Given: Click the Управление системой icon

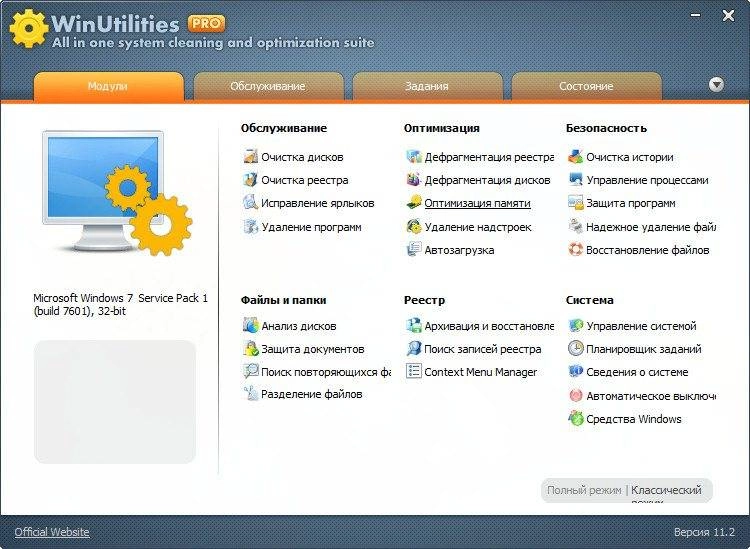Looking at the screenshot, I should pyautogui.click(x=575, y=326).
